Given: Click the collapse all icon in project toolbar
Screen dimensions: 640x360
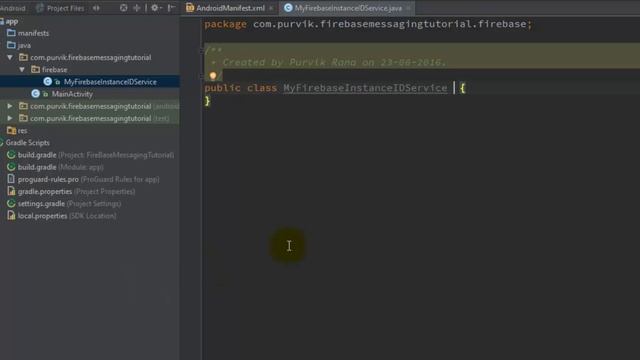Looking at the screenshot, I should coord(137,8).
